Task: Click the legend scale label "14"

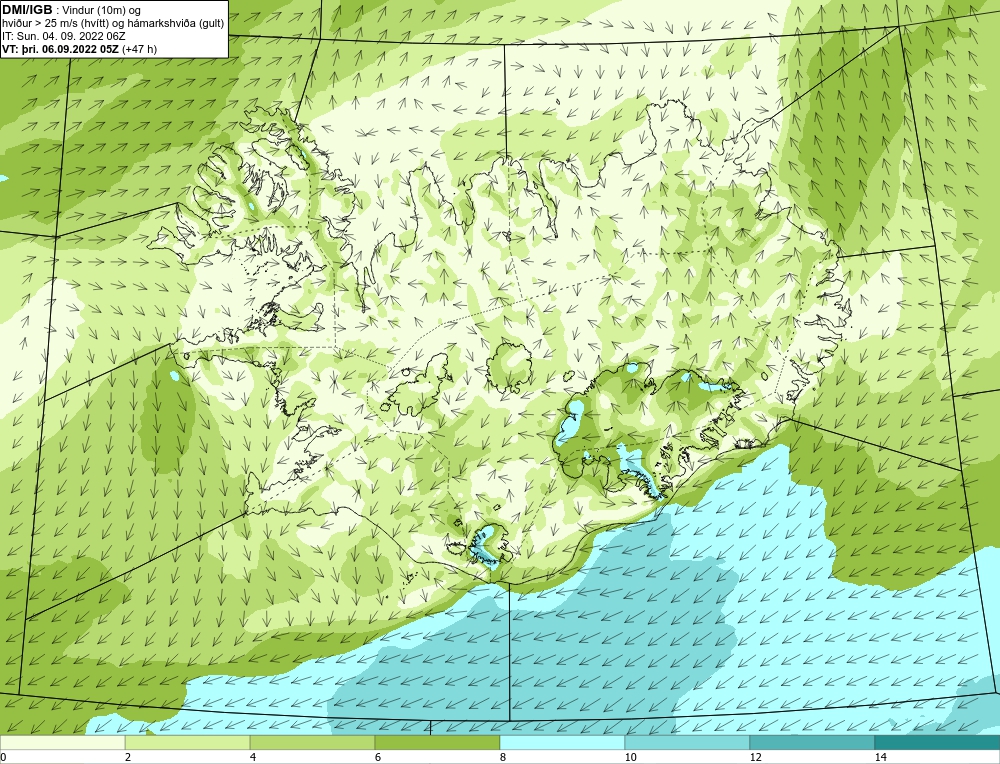Action: [880, 757]
